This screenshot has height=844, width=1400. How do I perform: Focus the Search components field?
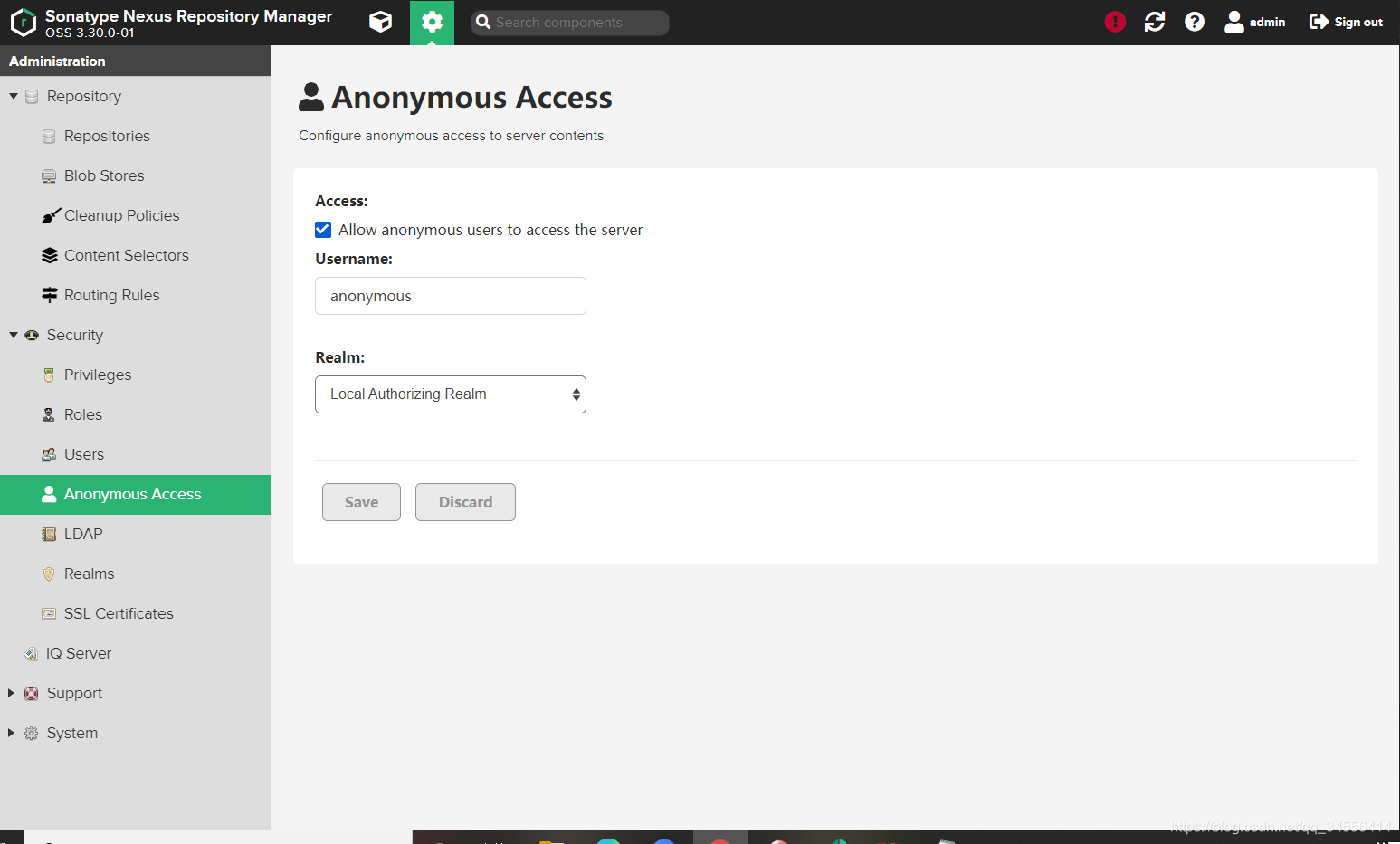[570, 23]
